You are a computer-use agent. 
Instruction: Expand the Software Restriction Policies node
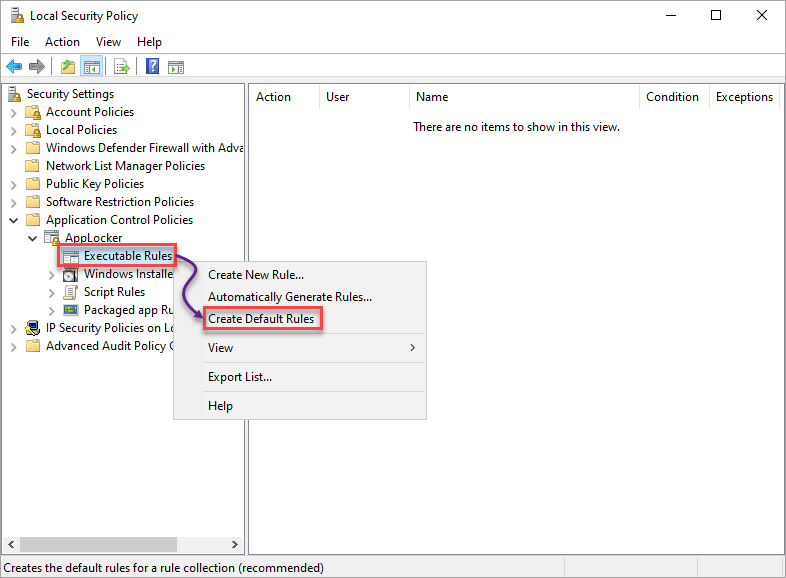(x=14, y=203)
